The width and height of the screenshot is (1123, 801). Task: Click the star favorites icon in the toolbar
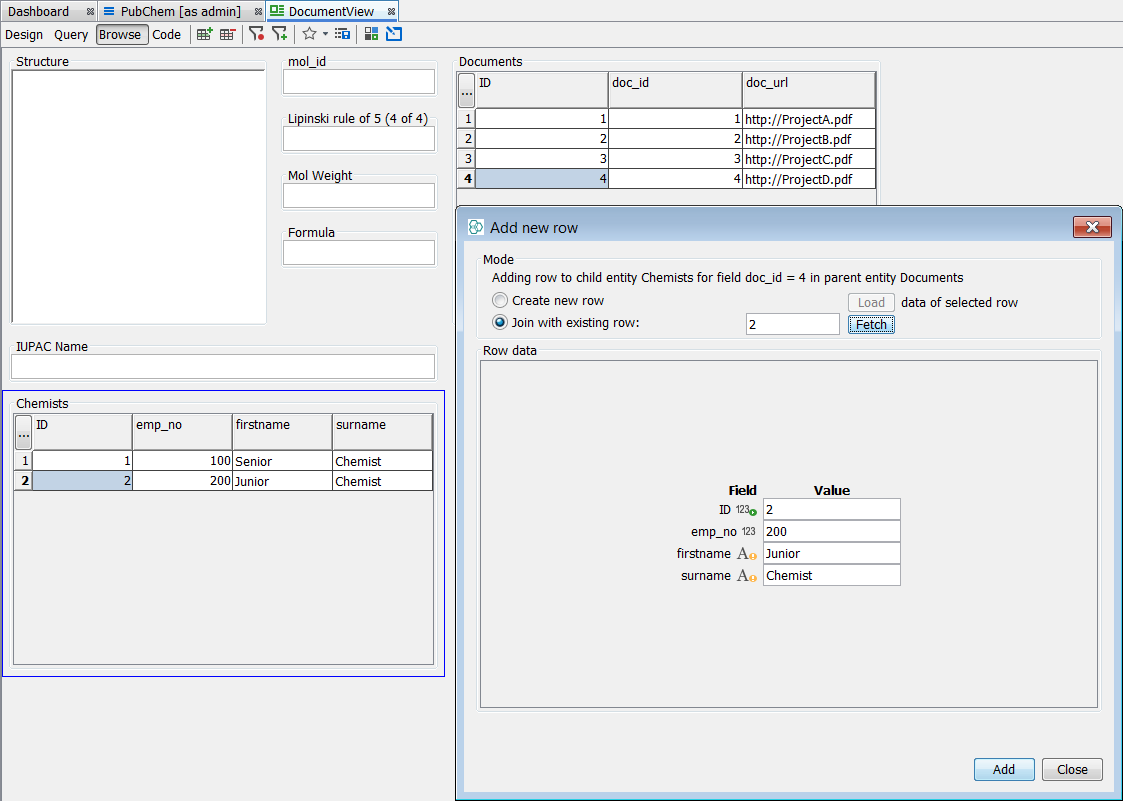[311, 33]
